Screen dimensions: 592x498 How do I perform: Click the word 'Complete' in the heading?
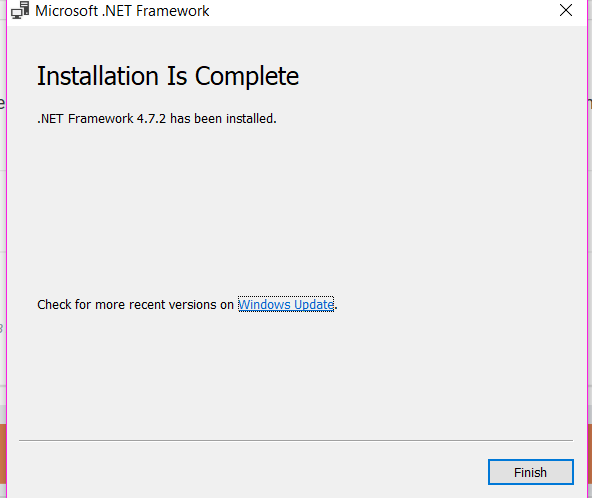(247, 77)
